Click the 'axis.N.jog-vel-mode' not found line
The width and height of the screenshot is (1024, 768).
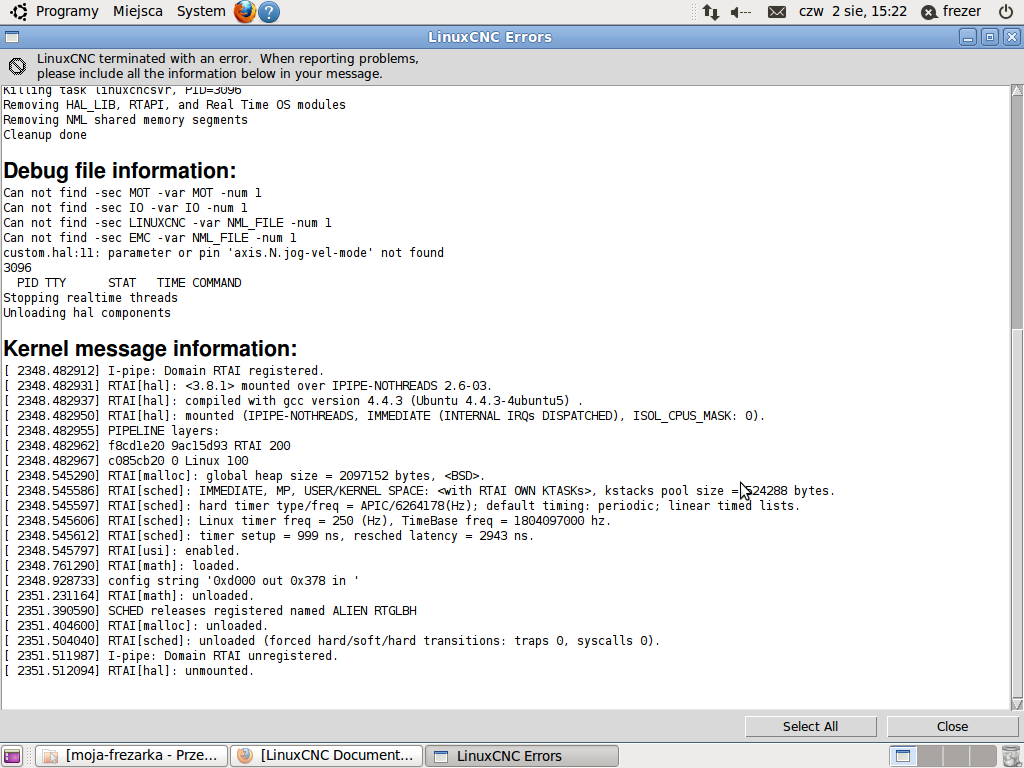coord(223,253)
